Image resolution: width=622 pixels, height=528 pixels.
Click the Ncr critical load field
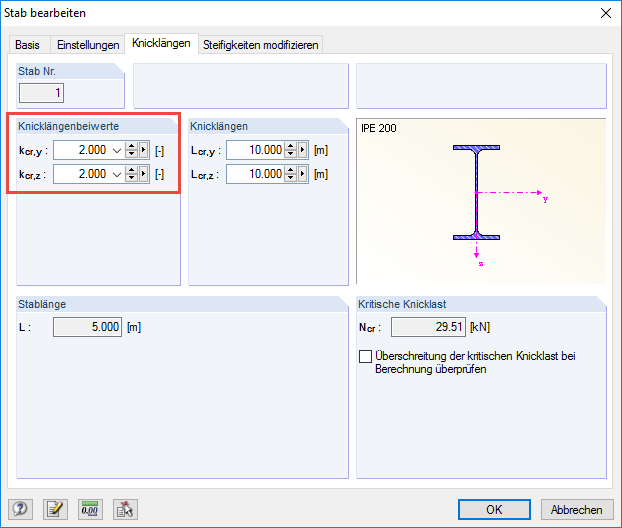coord(428,327)
